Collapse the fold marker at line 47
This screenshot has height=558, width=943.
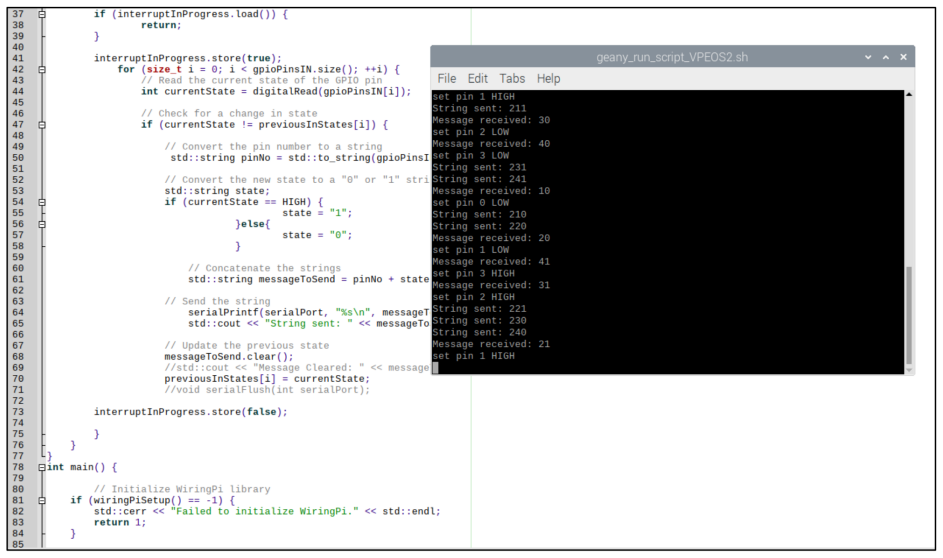coord(42,124)
